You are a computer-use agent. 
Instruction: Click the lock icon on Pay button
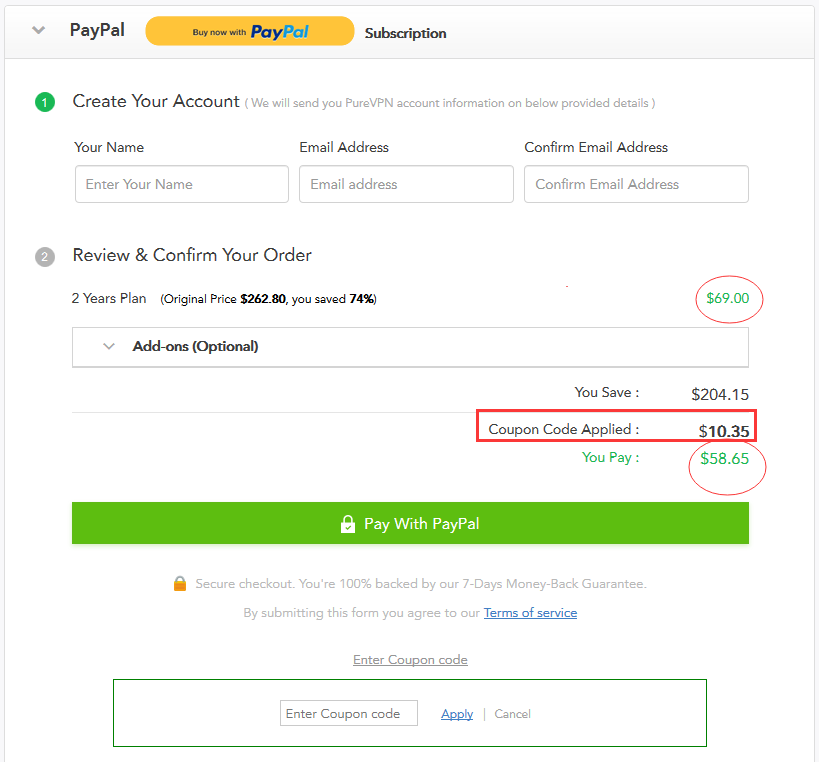pyautogui.click(x=348, y=523)
